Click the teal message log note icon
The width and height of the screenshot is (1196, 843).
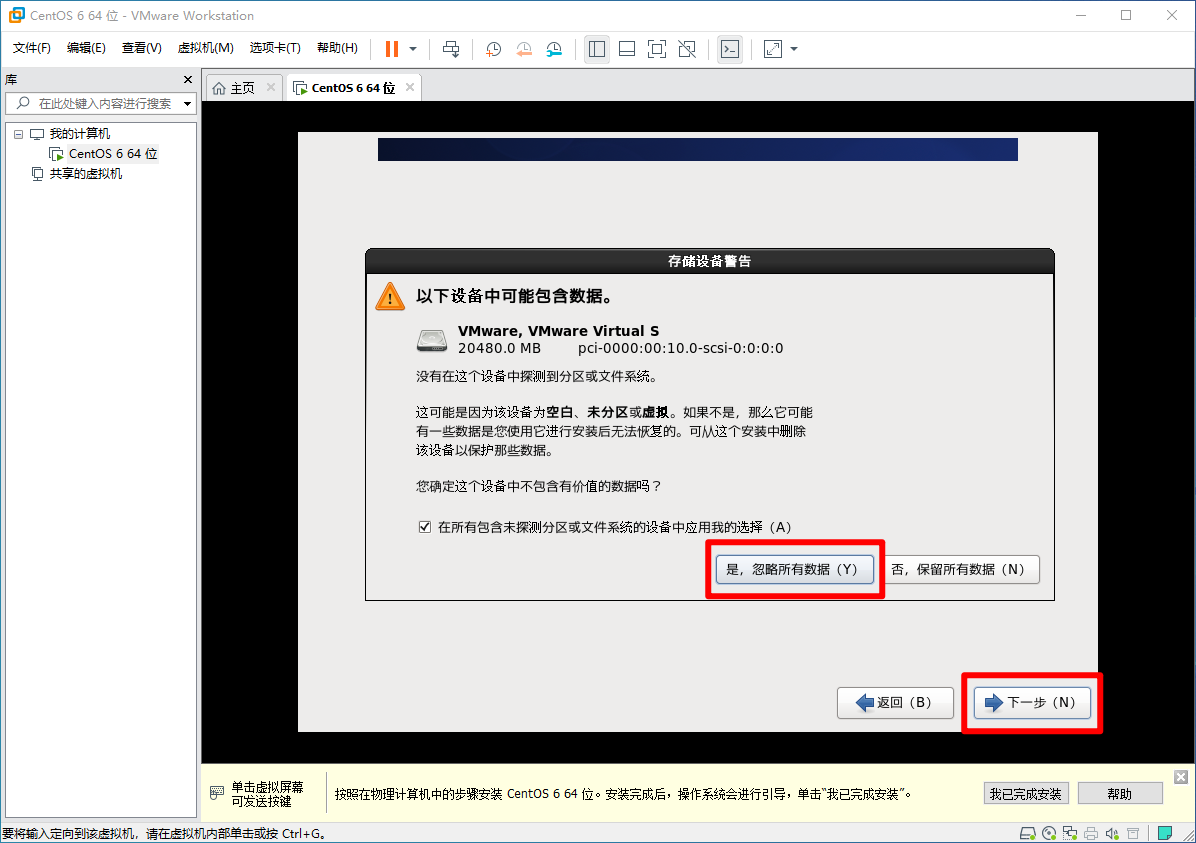1165,833
